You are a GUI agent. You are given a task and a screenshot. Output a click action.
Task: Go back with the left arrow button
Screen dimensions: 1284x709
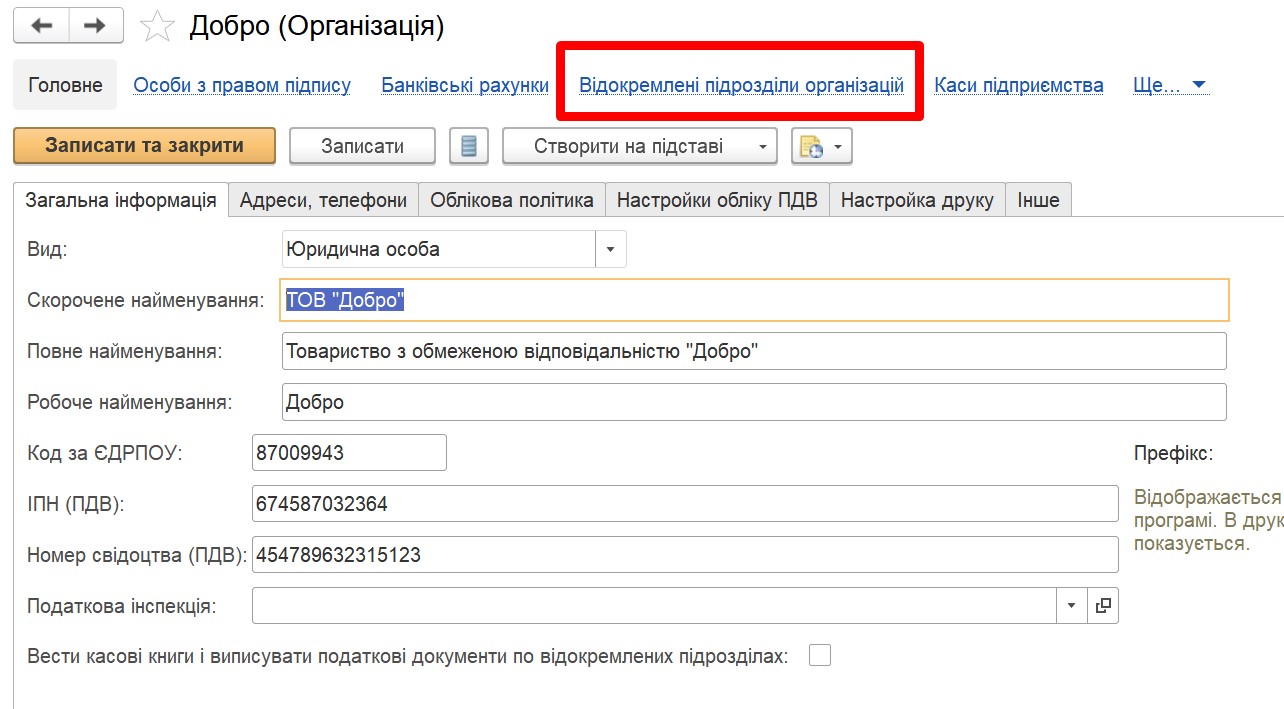click(41, 26)
